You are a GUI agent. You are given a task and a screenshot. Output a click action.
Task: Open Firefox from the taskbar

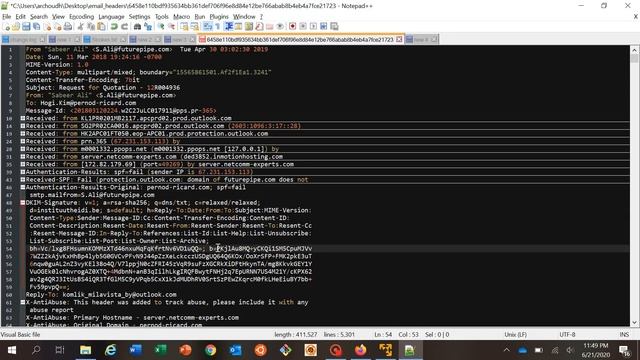pos(360,350)
